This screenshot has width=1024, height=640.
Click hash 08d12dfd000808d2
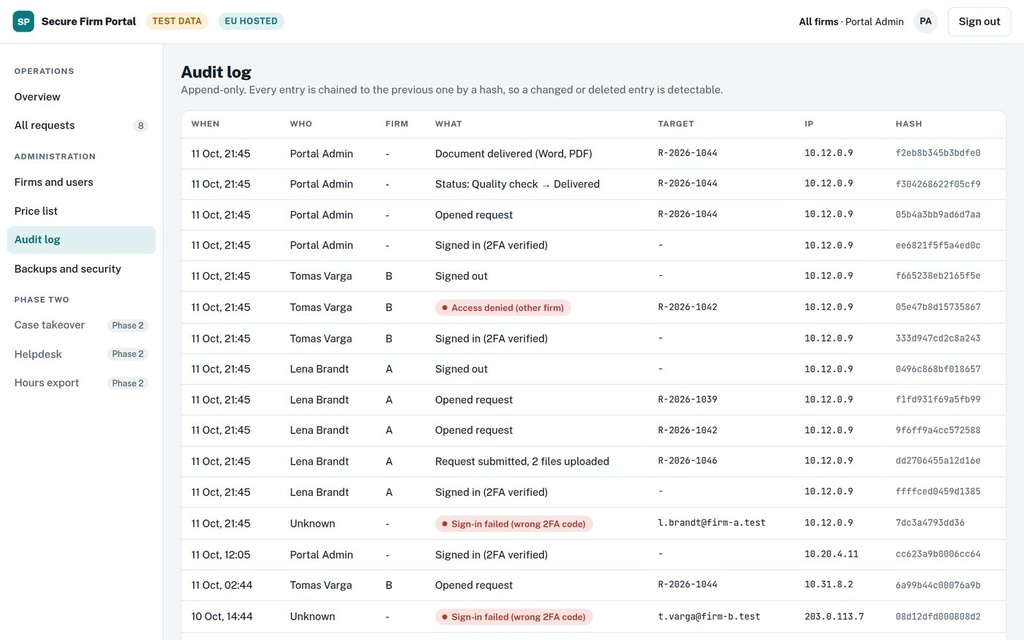click(938, 616)
